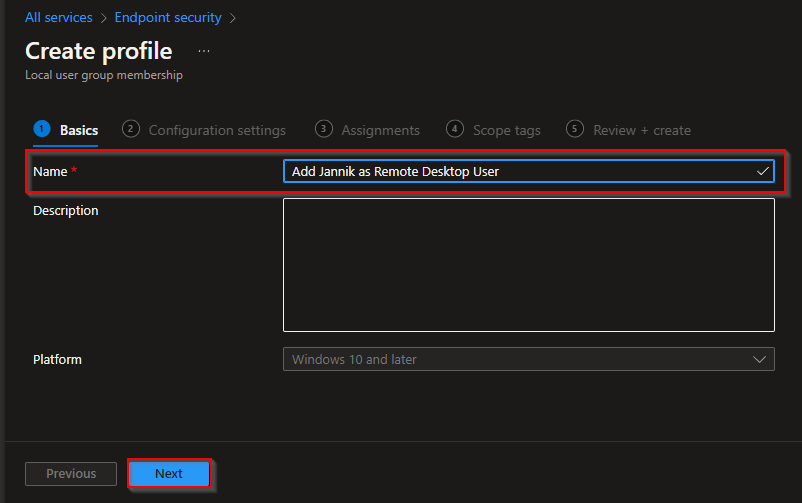Navigate to All services breadcrumb

(x=59, y=17)
